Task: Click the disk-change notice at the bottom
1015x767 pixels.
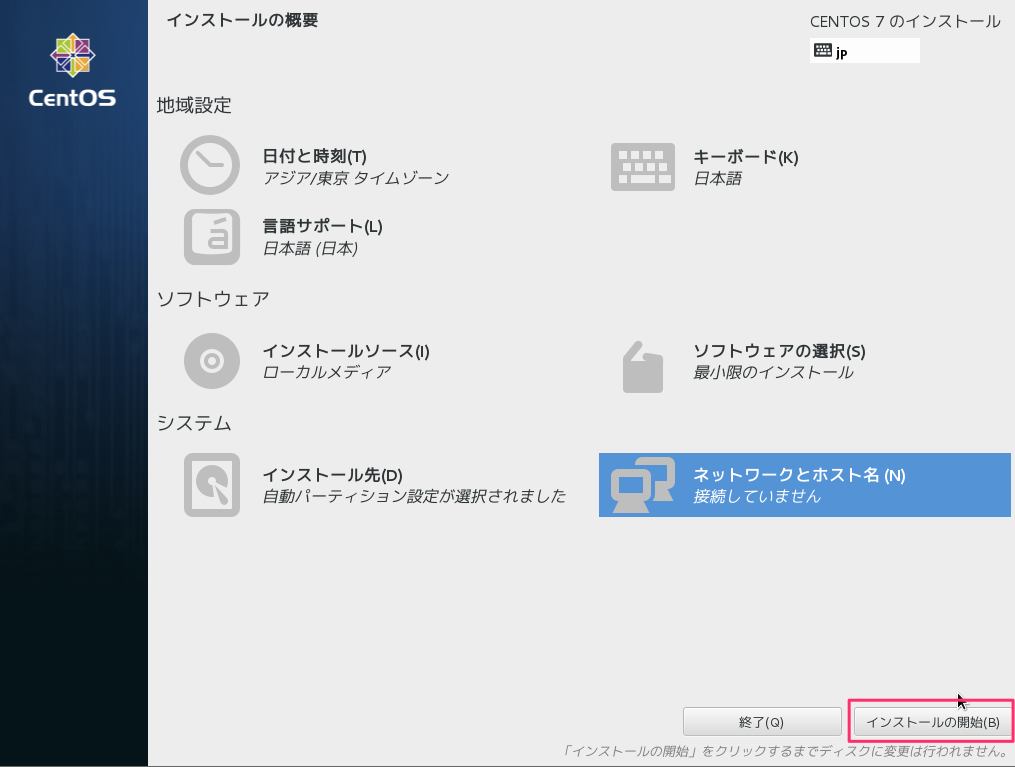Action: click(785, 751)
